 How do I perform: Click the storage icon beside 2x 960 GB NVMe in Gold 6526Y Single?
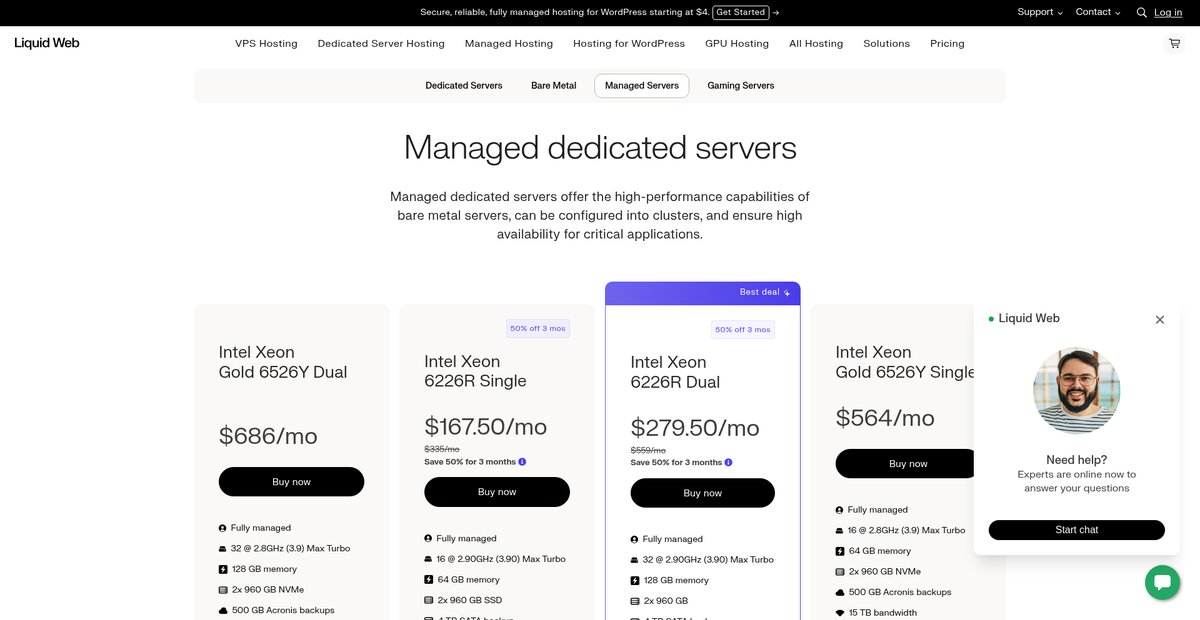(x=840, y=572)
